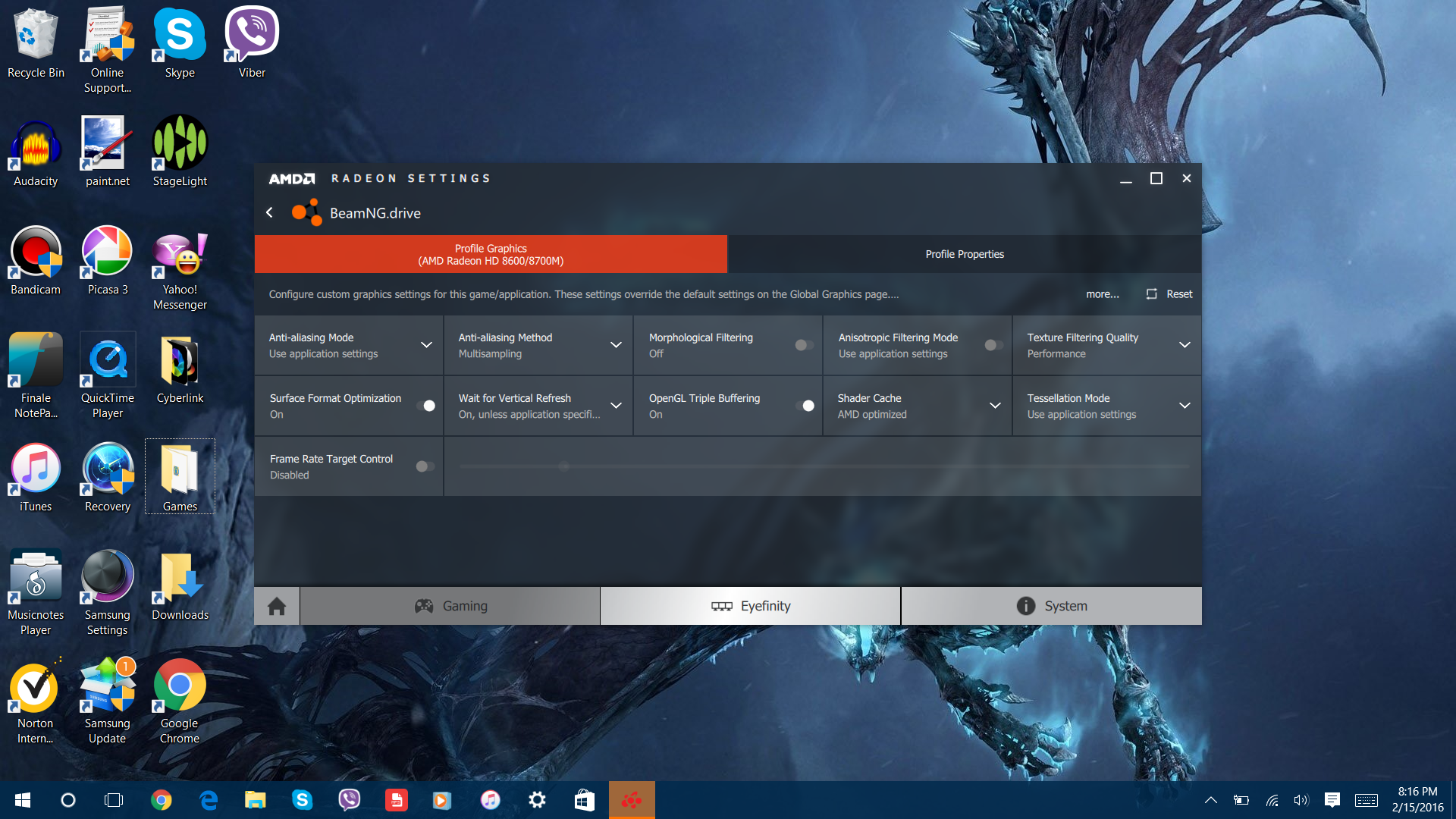This screenshot has height=819, width=1456.
Task: Toggle Morphological Filtering switch
Action: (x=804, y=345)
